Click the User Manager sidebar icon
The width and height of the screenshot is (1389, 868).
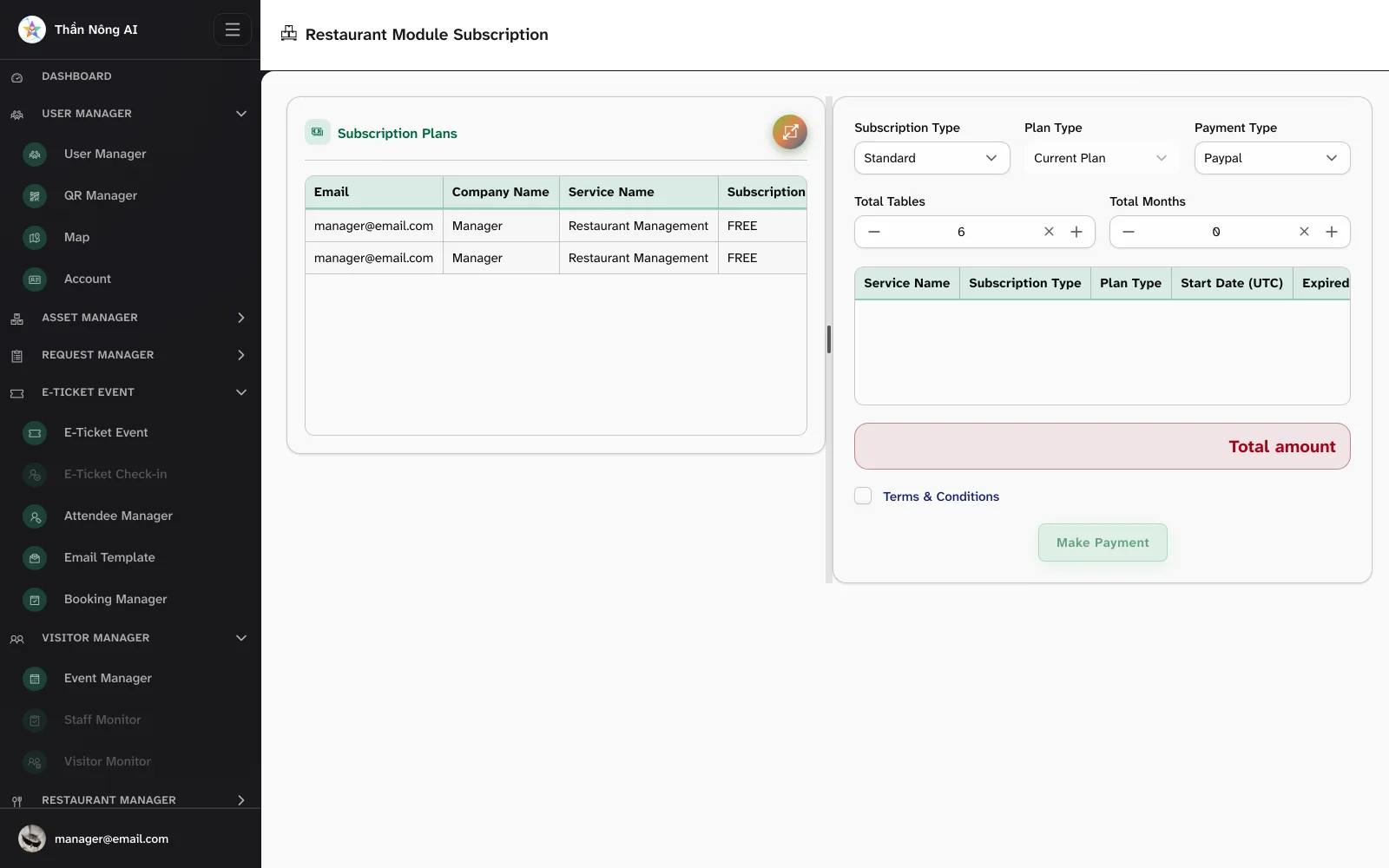pos(35,155)
